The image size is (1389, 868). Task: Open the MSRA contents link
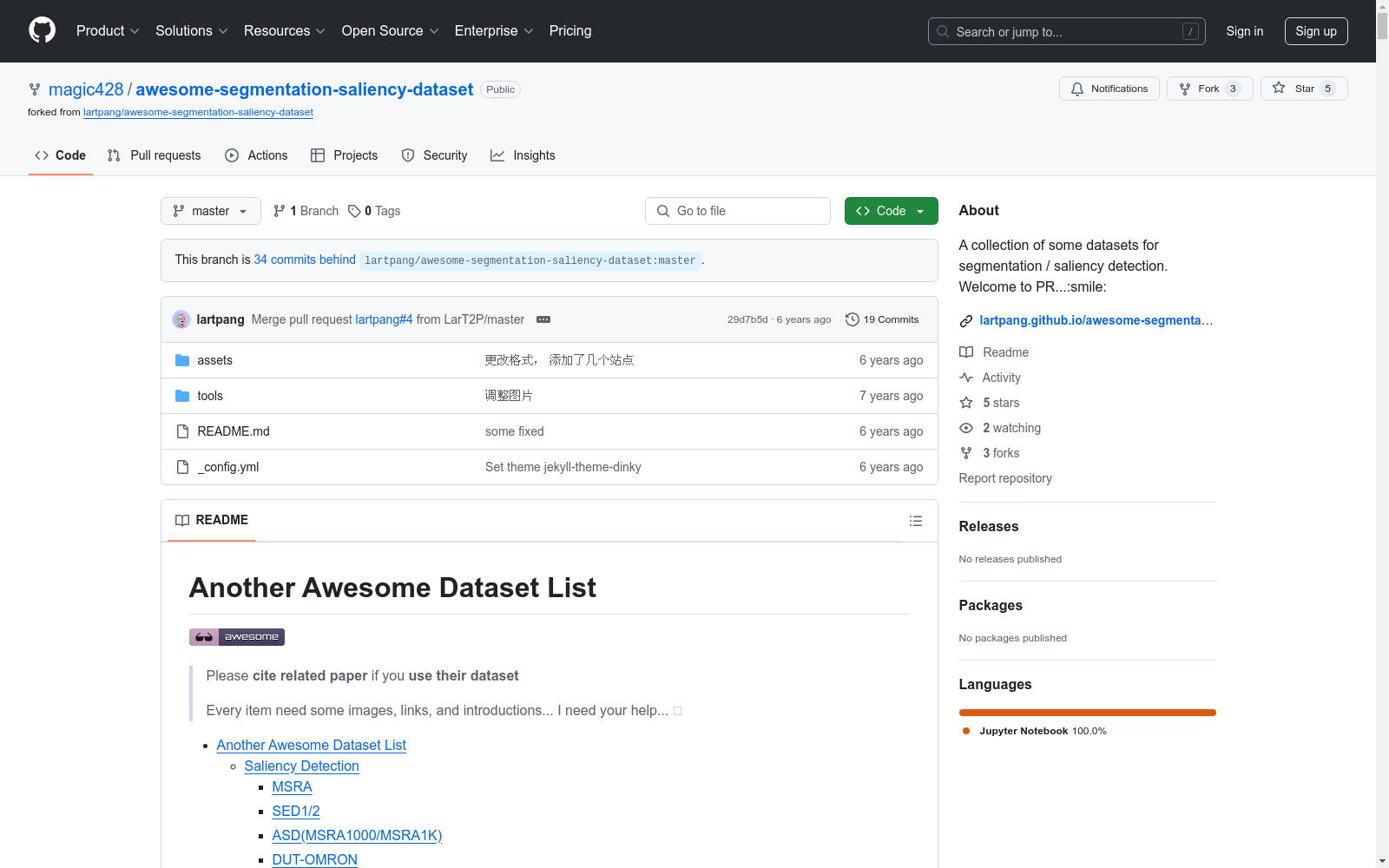click(292, 786)
